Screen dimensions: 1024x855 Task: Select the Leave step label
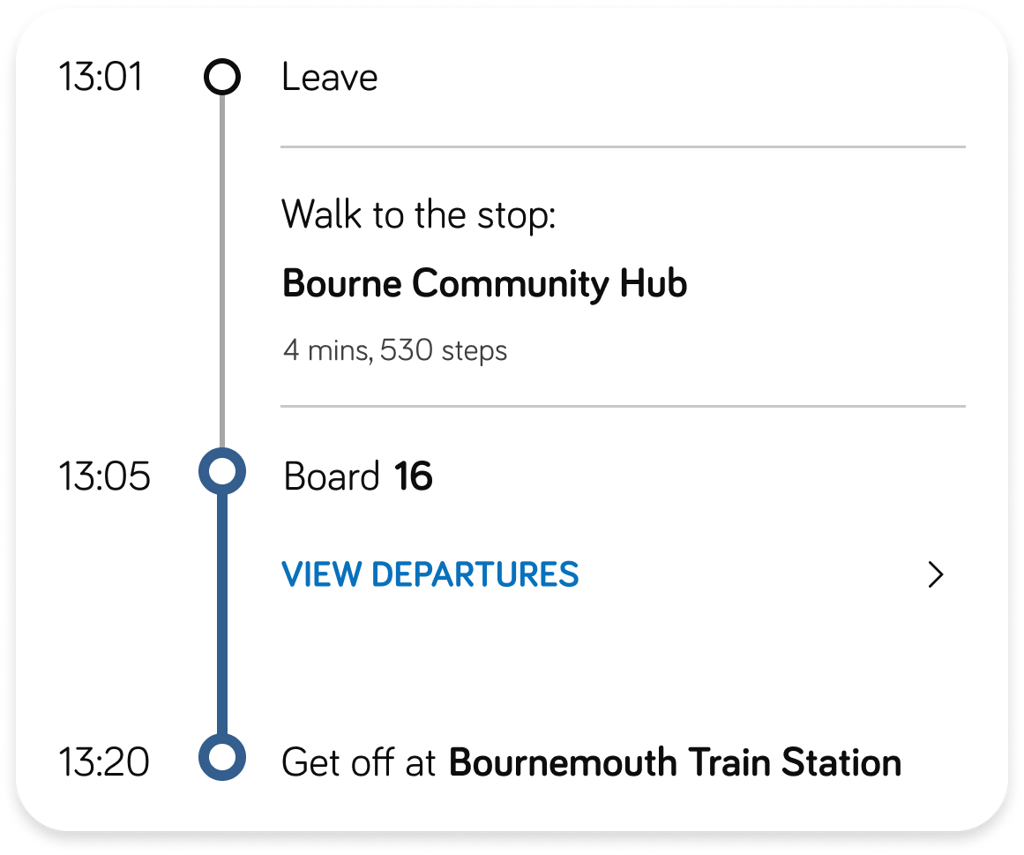click(331, 77)
